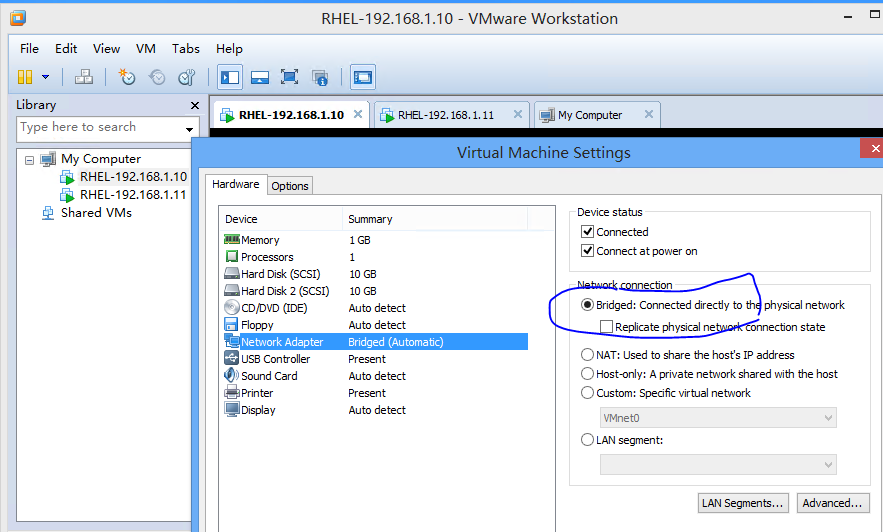The width and height of the screenshot is (883, 532).
Task: Close the Virtual Machine Settings dialog
Action: (873, 149)
